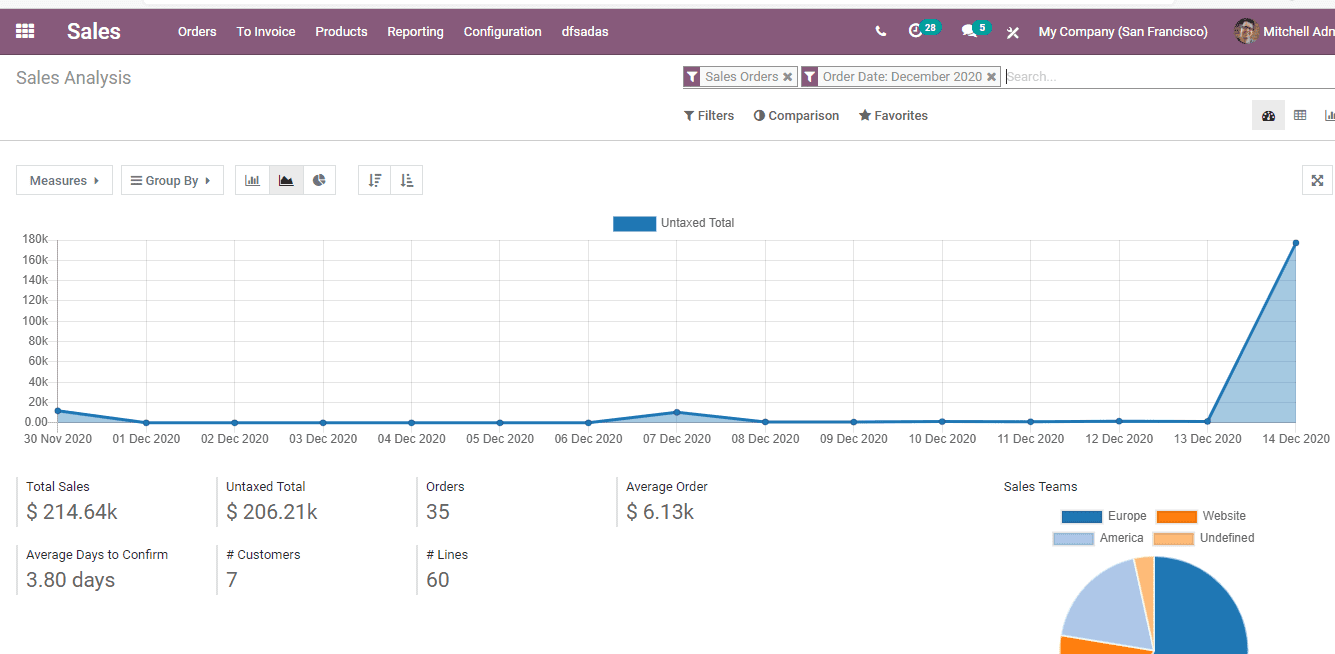Select the # Lines 60 measure
The width and height of the screenshot is (1335, 654).
click(x=516, y=569)
